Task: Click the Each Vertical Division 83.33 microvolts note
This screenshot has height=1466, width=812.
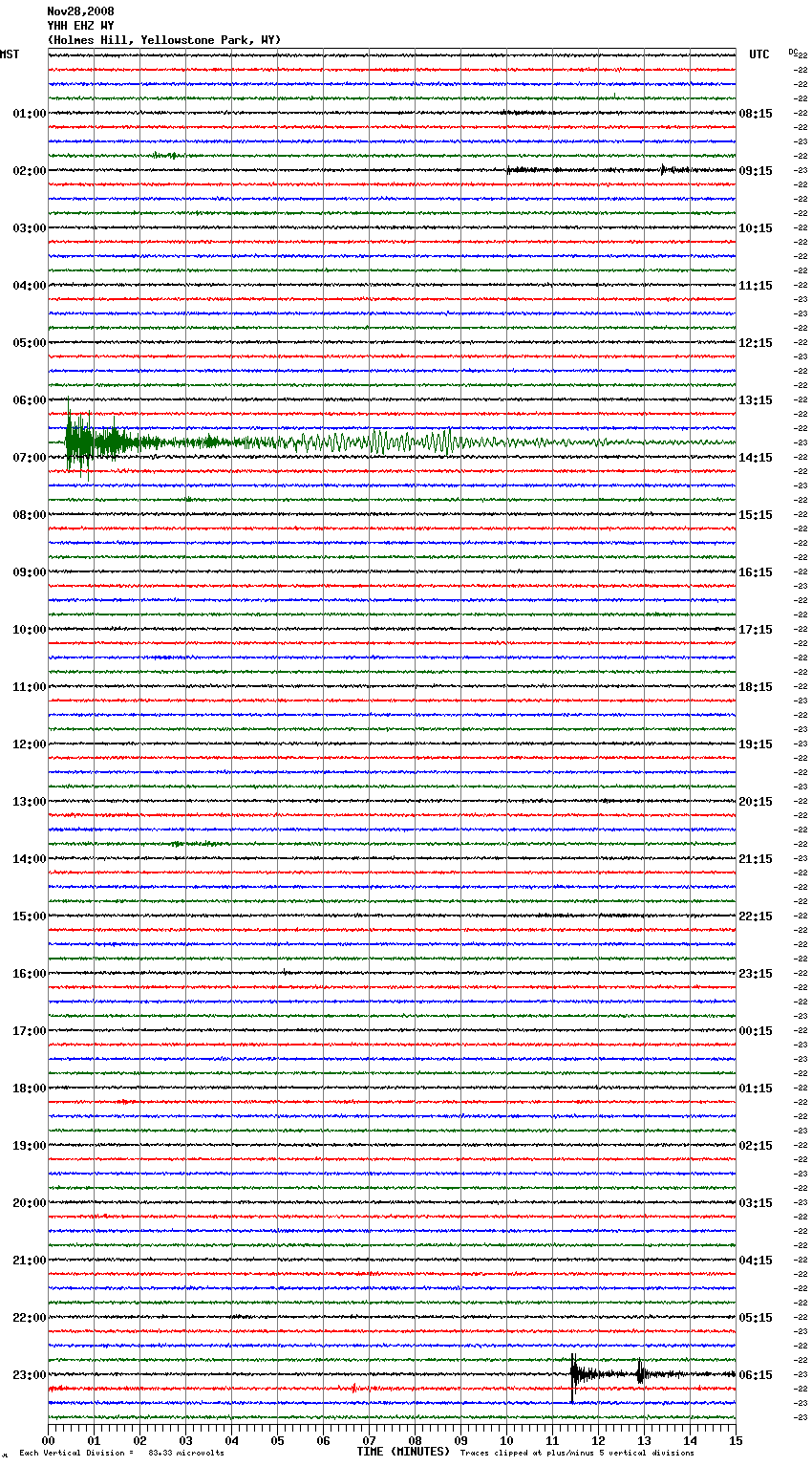Action: (x=121, y=1453)
